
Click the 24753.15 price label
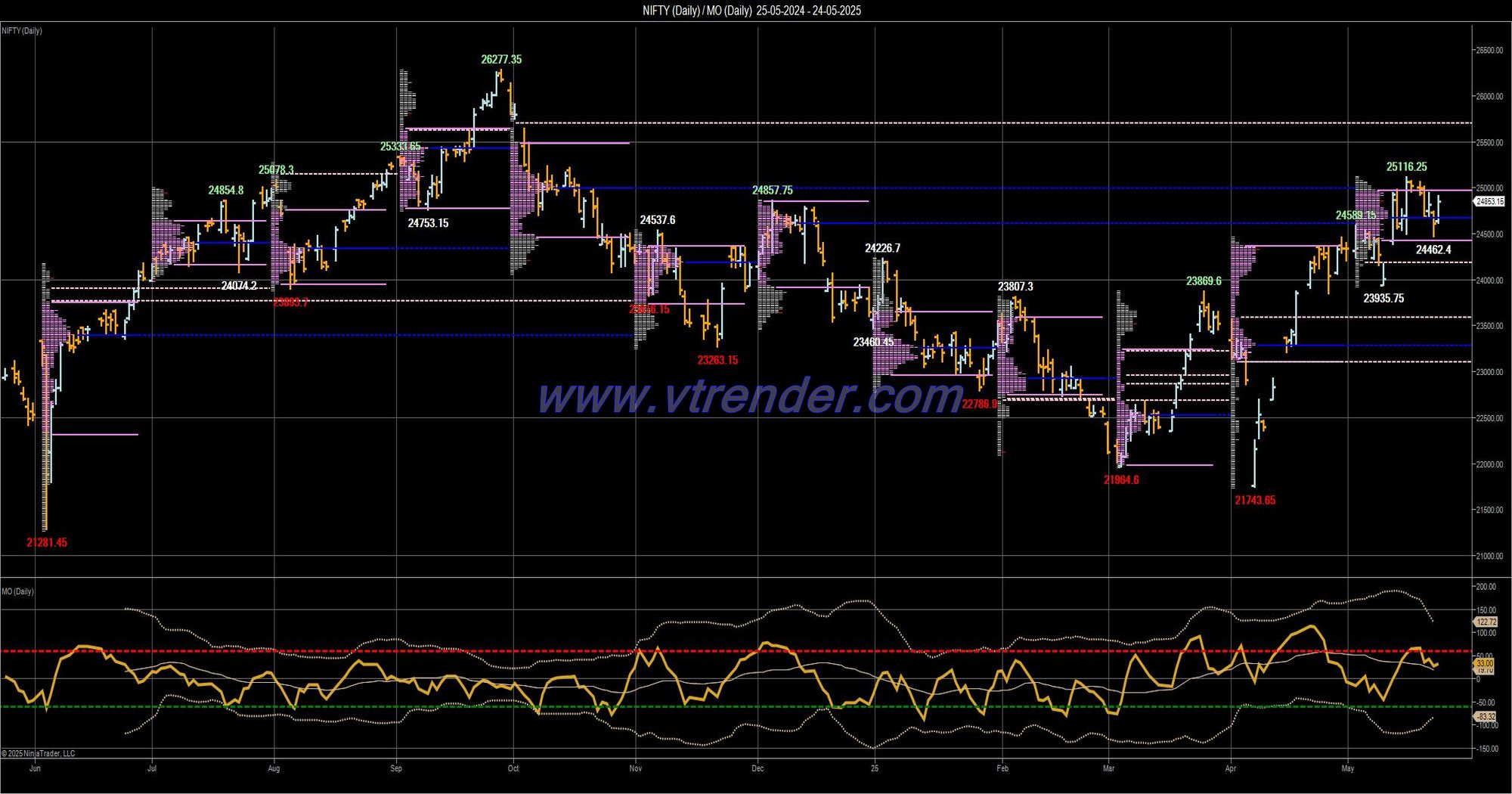point(428,223)
